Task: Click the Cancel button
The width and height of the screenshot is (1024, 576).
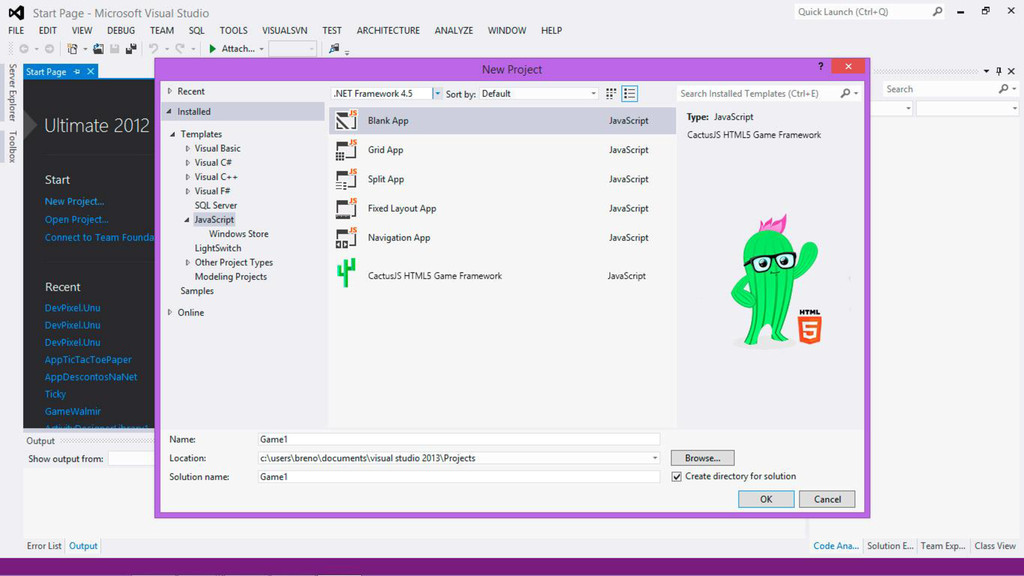Action: tap(827, 499)
